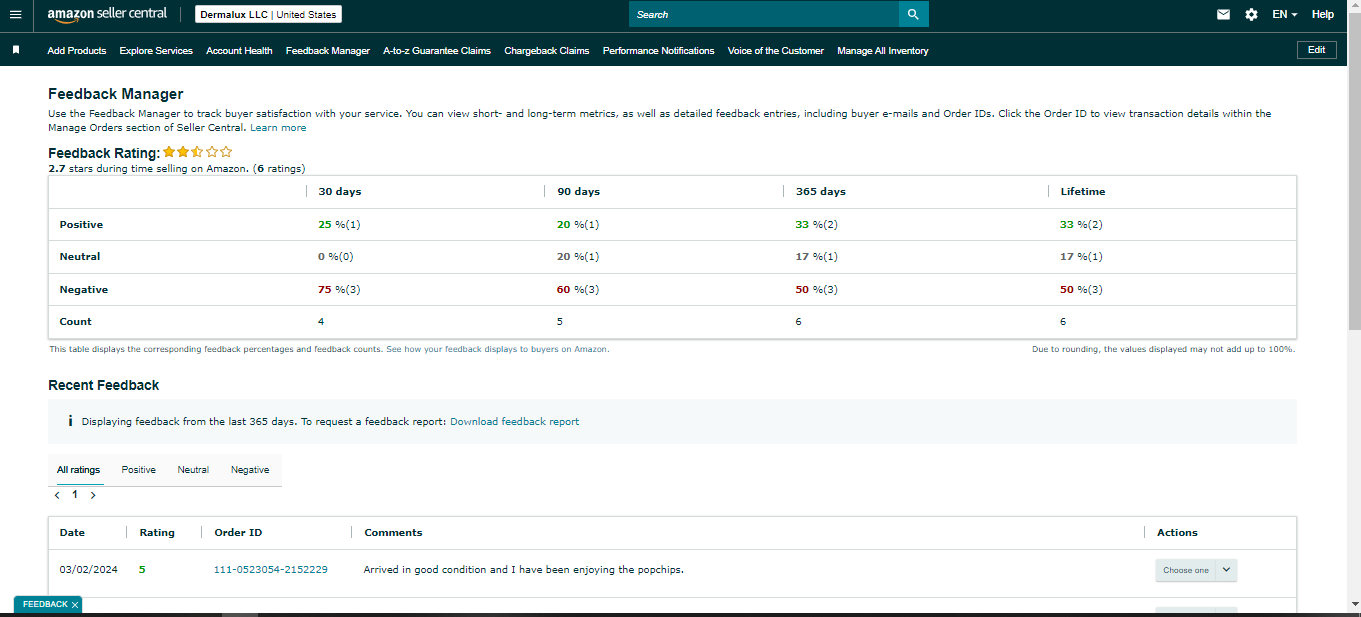Open the settings gear icon
Image resolution: width=1361 pixels, height=617 pixels.
coord(1251,14)
